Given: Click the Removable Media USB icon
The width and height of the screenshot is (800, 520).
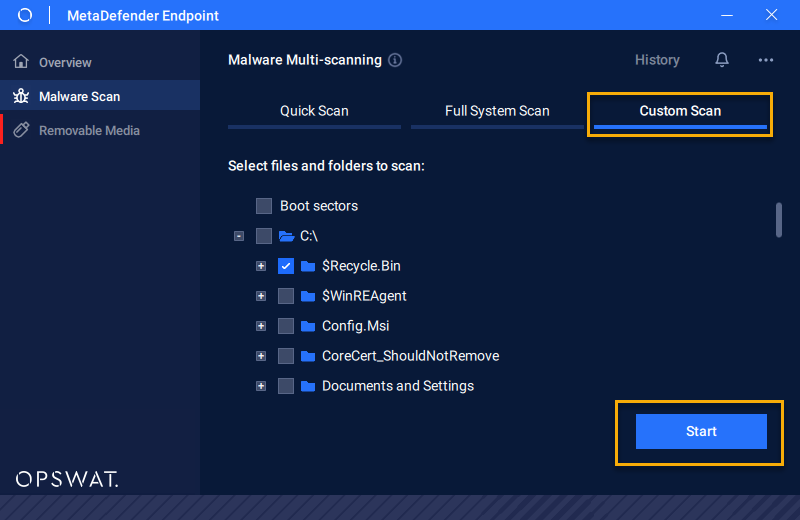Looking at the screenshot, I should click(x=21, y=130).
